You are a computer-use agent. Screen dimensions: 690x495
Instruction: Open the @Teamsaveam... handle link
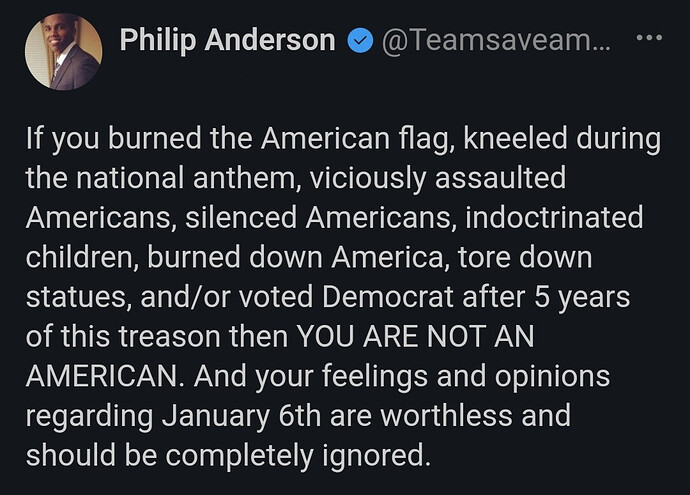click(496, 40)
